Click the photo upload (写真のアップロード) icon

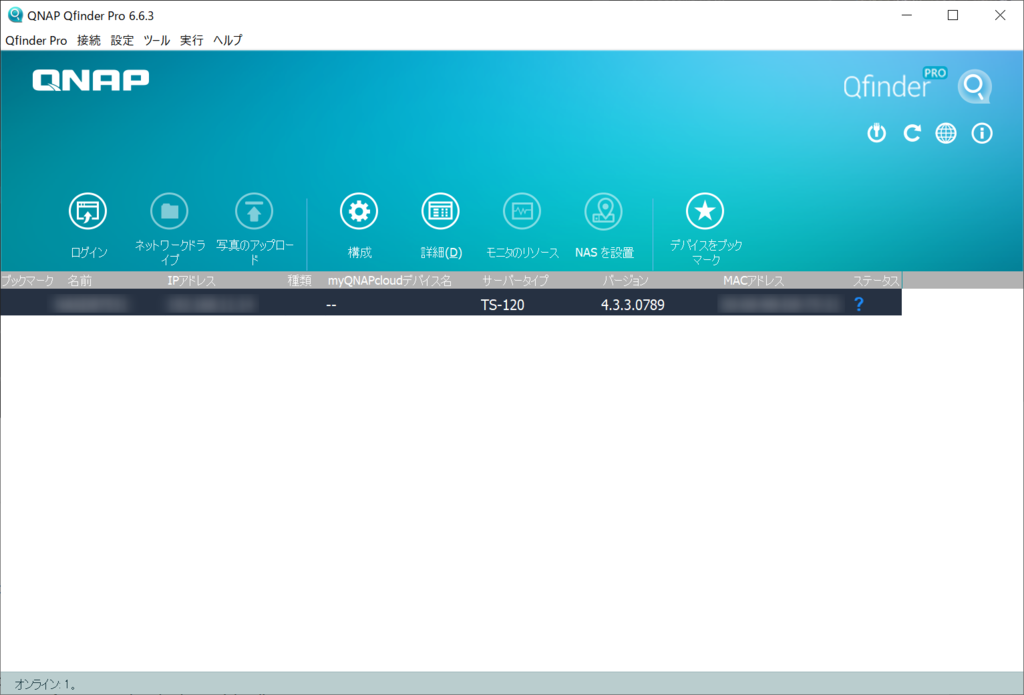[254, 211]
